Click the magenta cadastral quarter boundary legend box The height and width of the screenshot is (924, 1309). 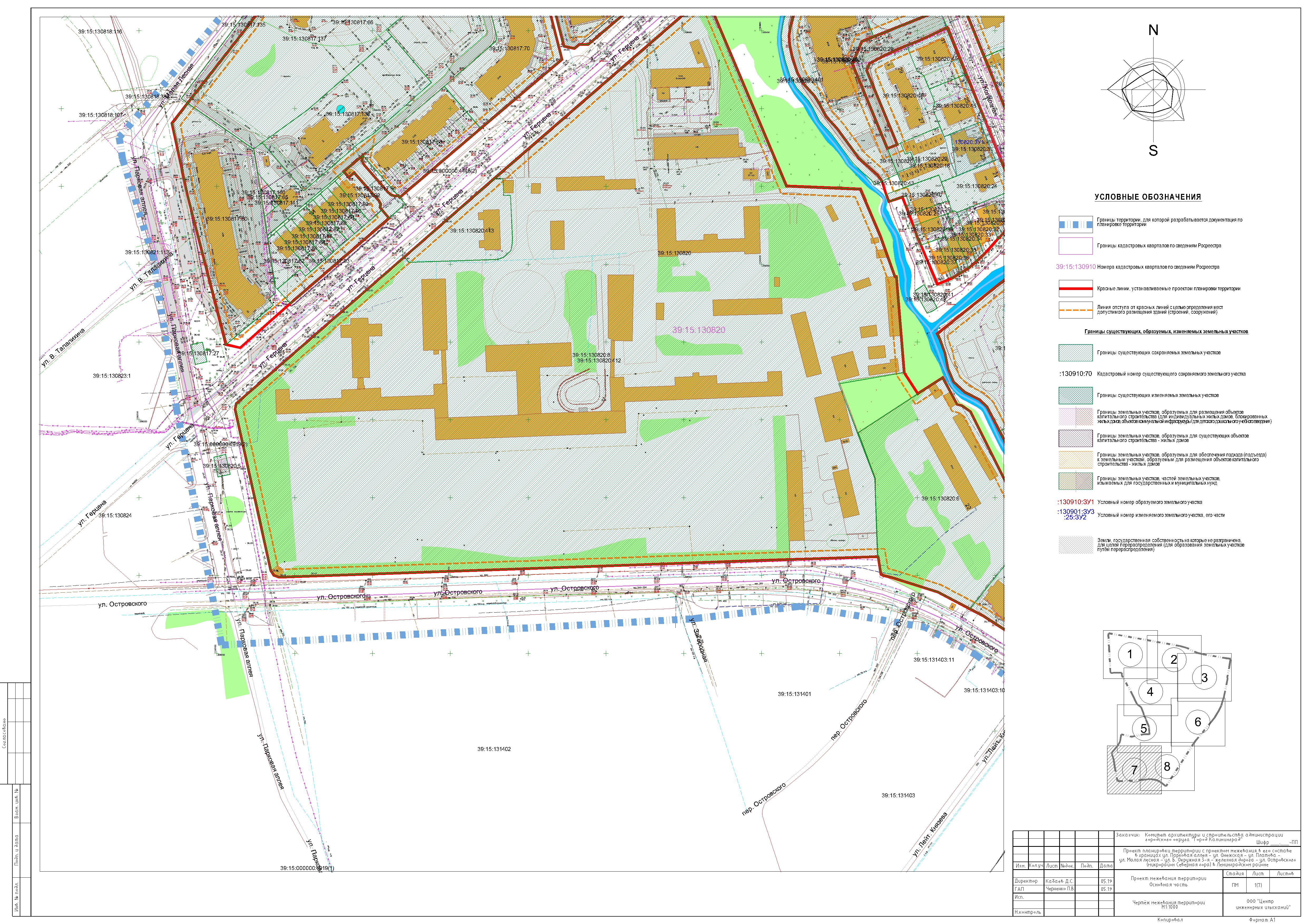pos(1075,246)
